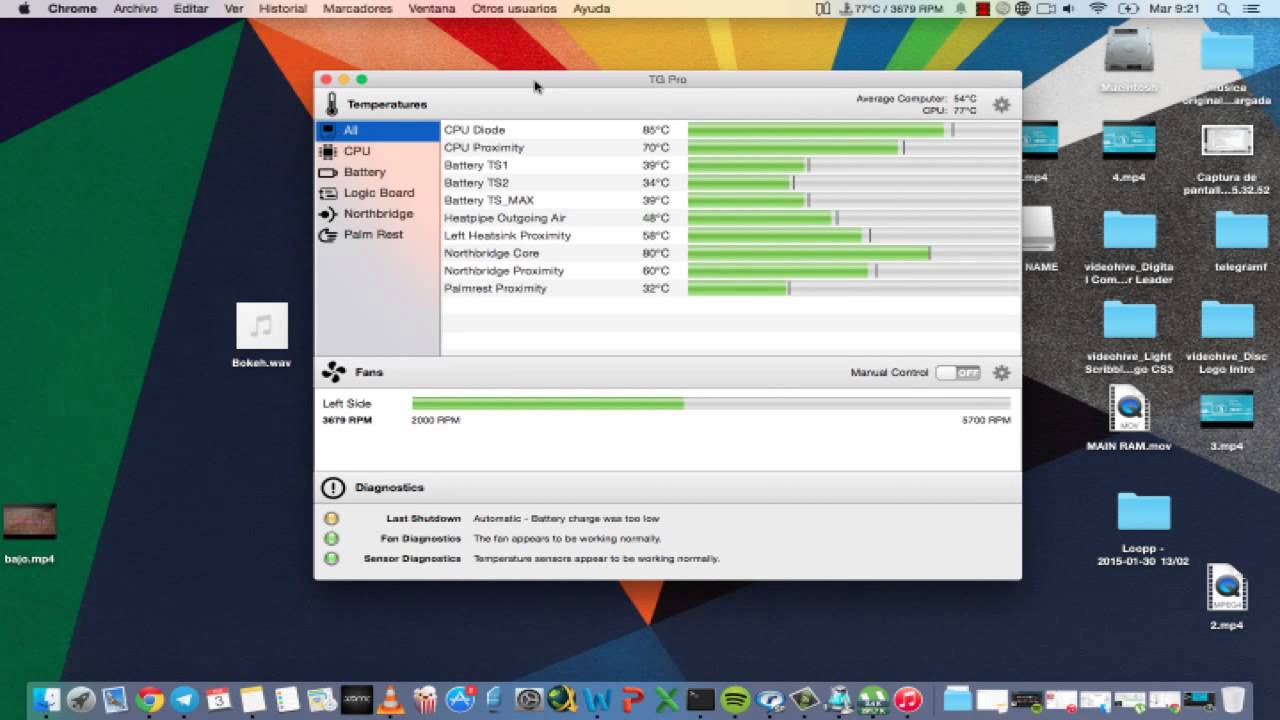Select Palm Rest sensor category

click(x=373, y=235)
